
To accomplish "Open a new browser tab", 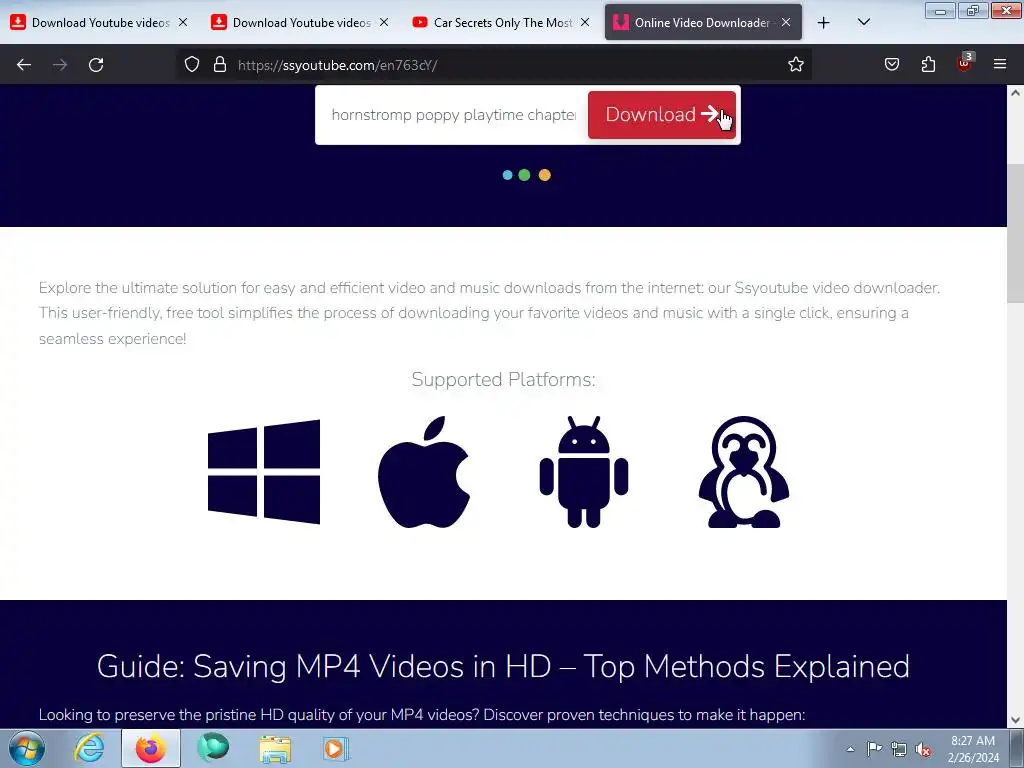I will (824, 23).
